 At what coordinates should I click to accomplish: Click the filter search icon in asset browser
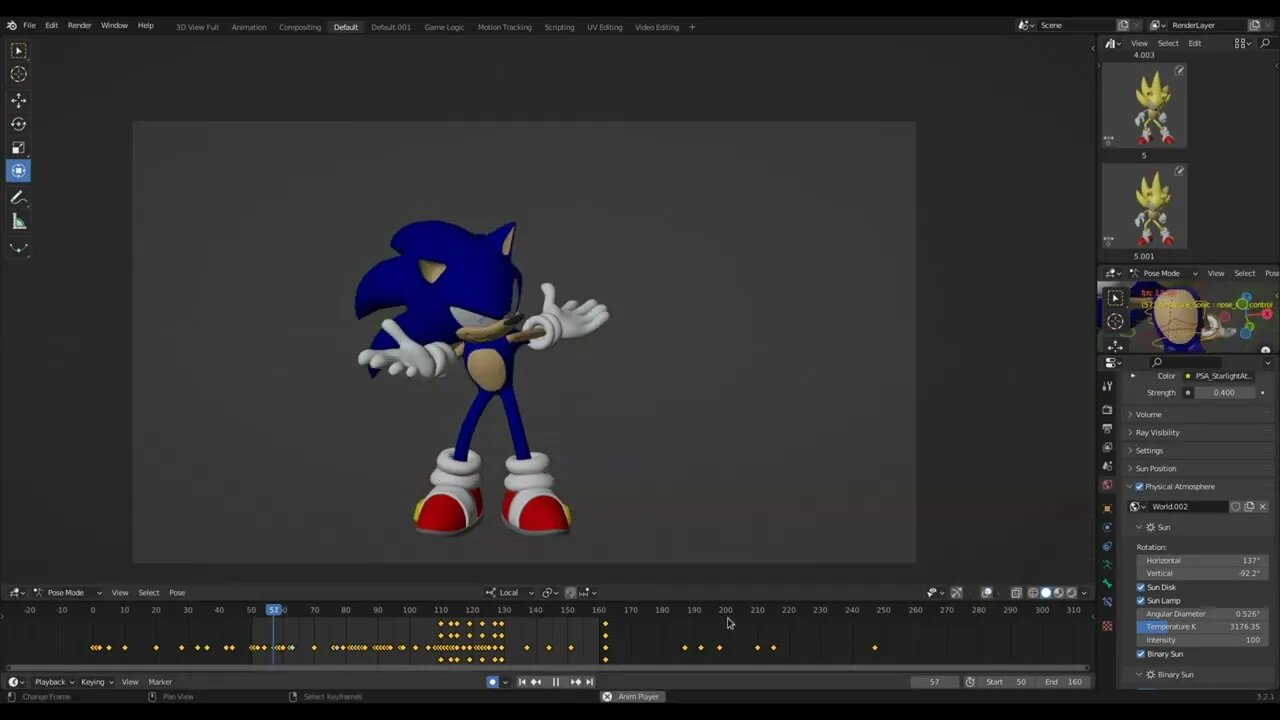pos(1265,43)
